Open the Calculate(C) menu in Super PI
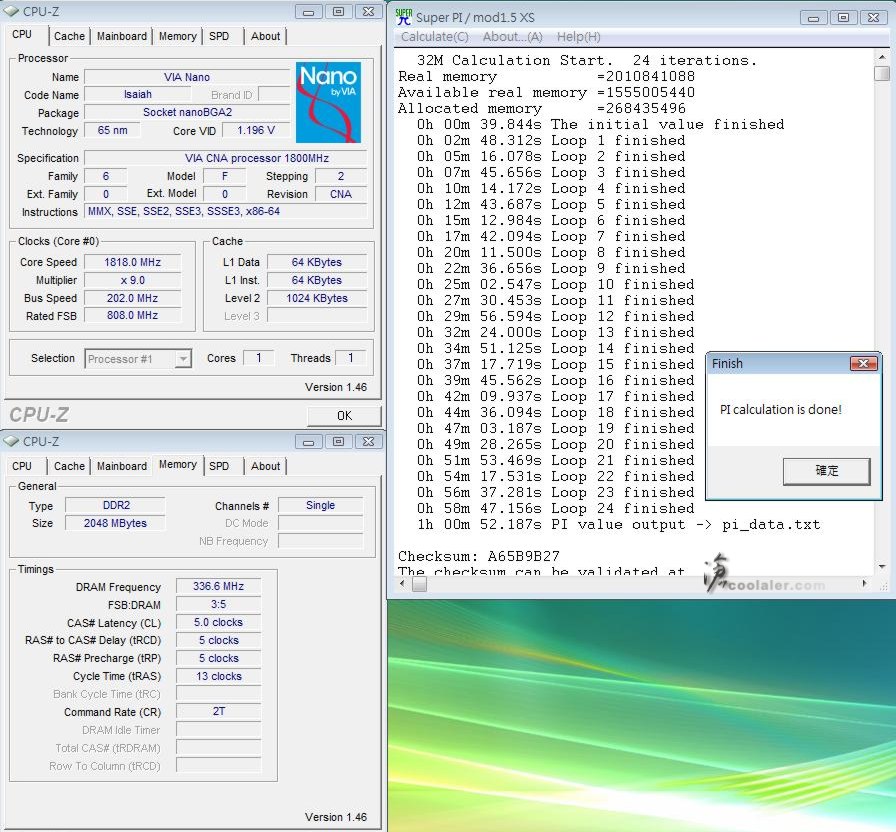The width and height of the screenshot is (896, 832). (x=434, y=37)
